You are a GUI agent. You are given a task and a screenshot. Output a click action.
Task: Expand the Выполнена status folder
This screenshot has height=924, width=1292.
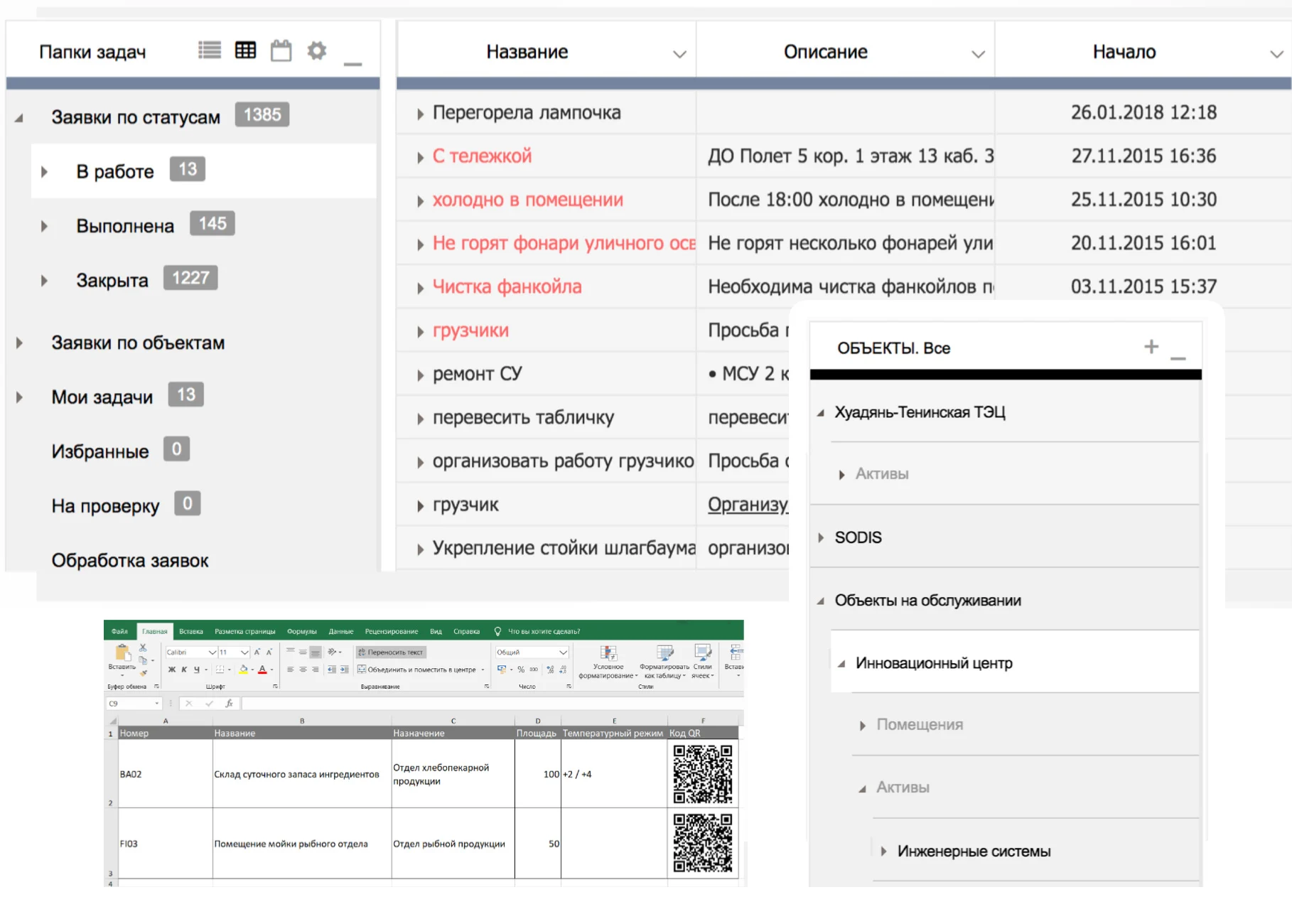45,227
